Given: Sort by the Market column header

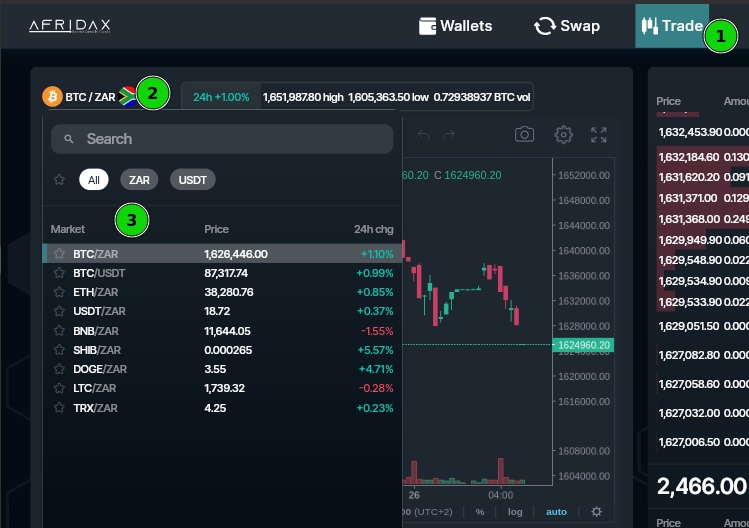Looking at the screenshot, I should (68, 229).
